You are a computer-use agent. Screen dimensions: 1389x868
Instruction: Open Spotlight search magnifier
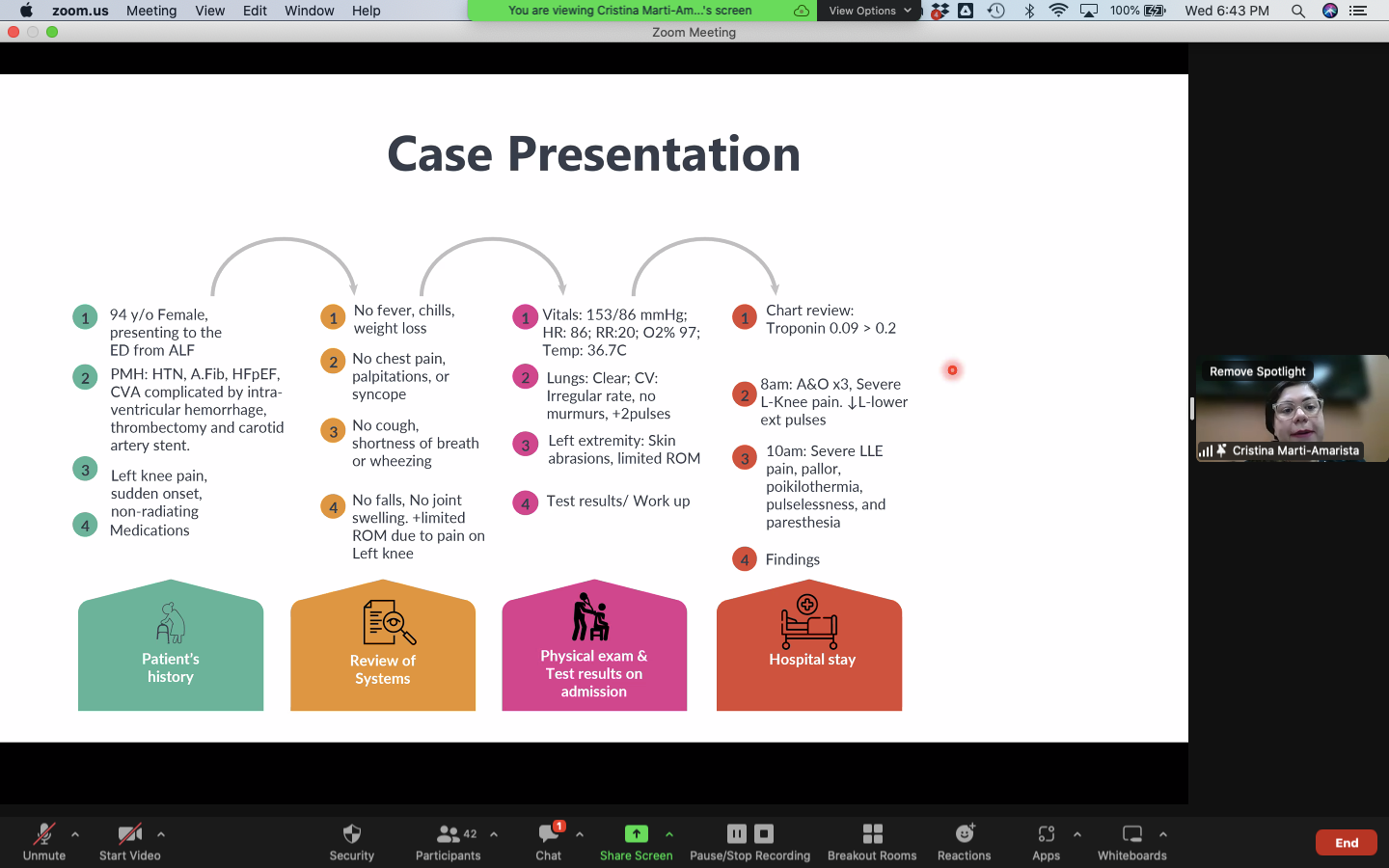coord(1298,11)
